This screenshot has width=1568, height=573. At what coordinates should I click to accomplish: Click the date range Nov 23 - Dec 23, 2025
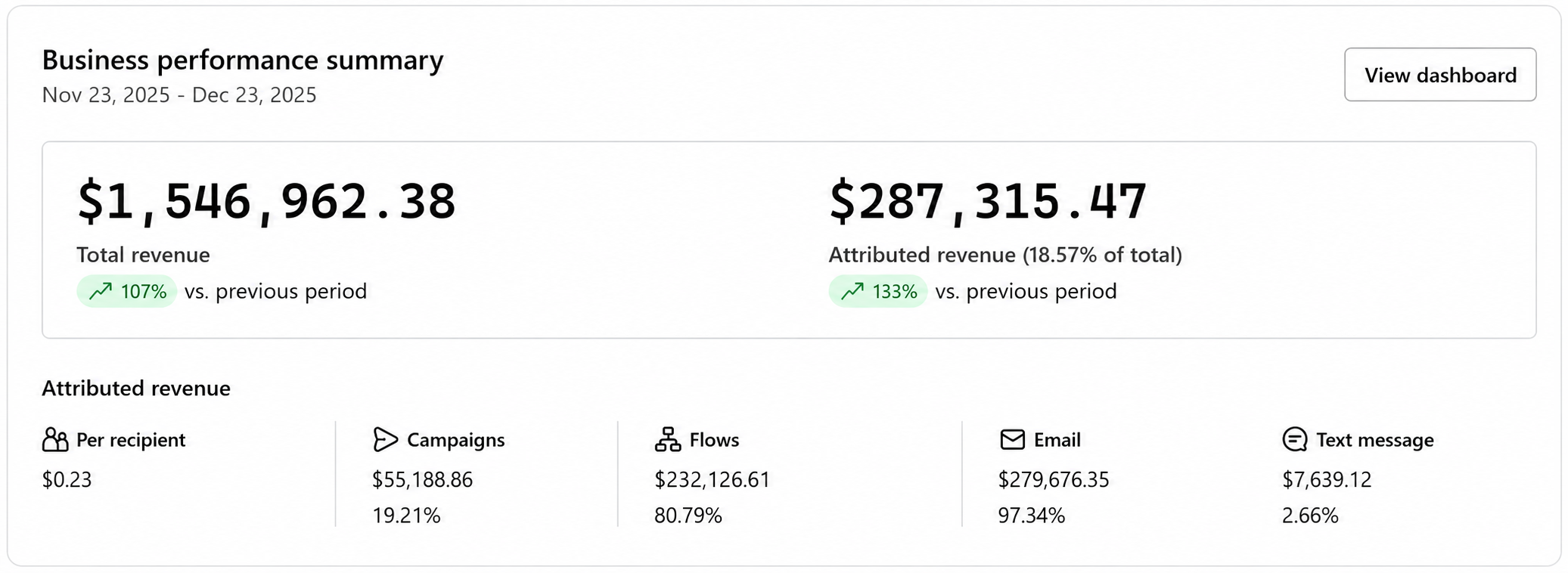pyautogui.click(x=179, y=95)
